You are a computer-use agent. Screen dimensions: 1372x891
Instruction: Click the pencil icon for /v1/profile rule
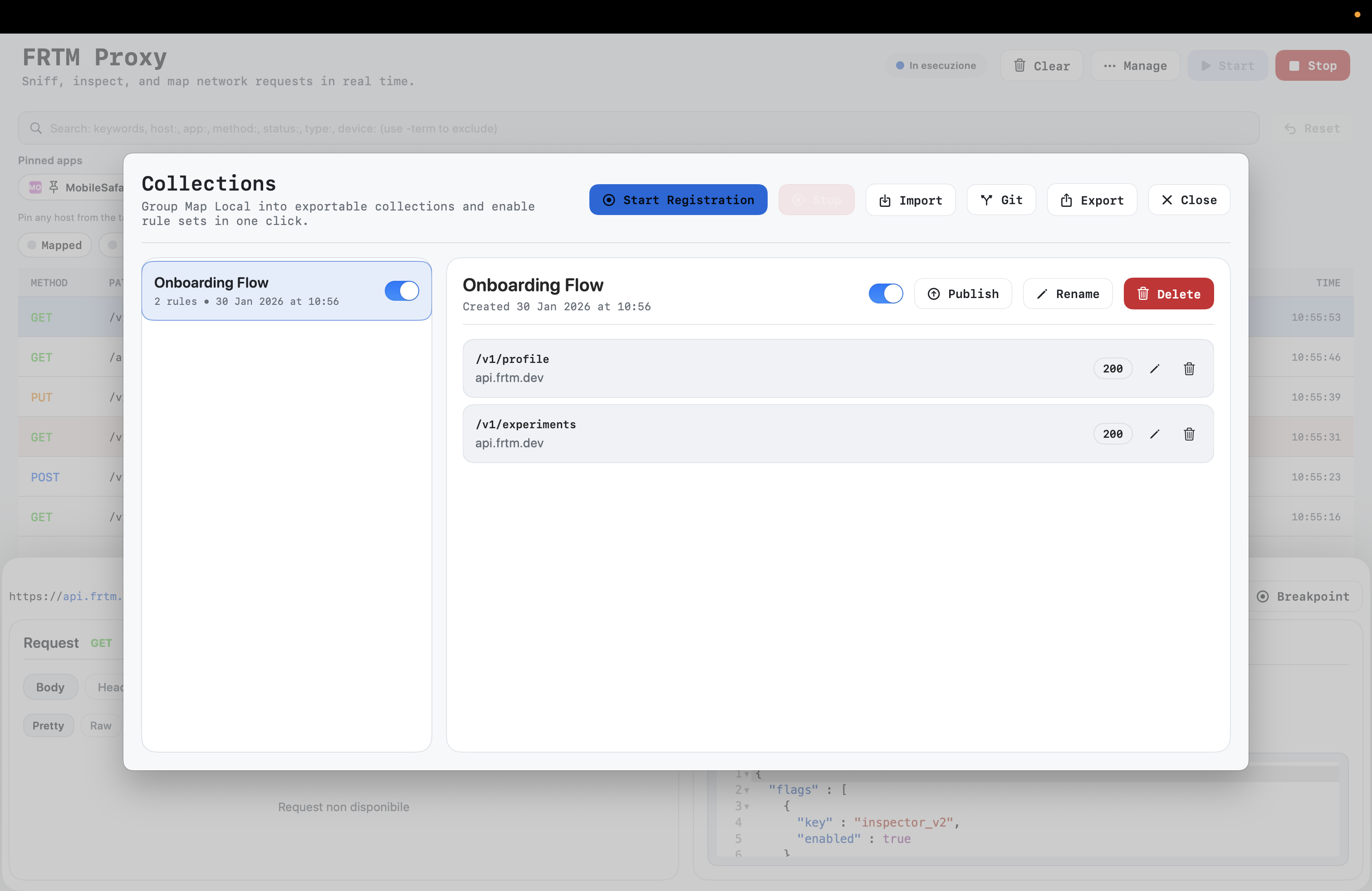tap(1154, 369)
